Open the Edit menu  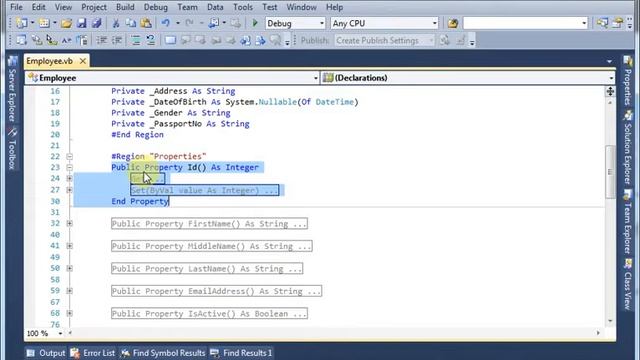[39, 7]
